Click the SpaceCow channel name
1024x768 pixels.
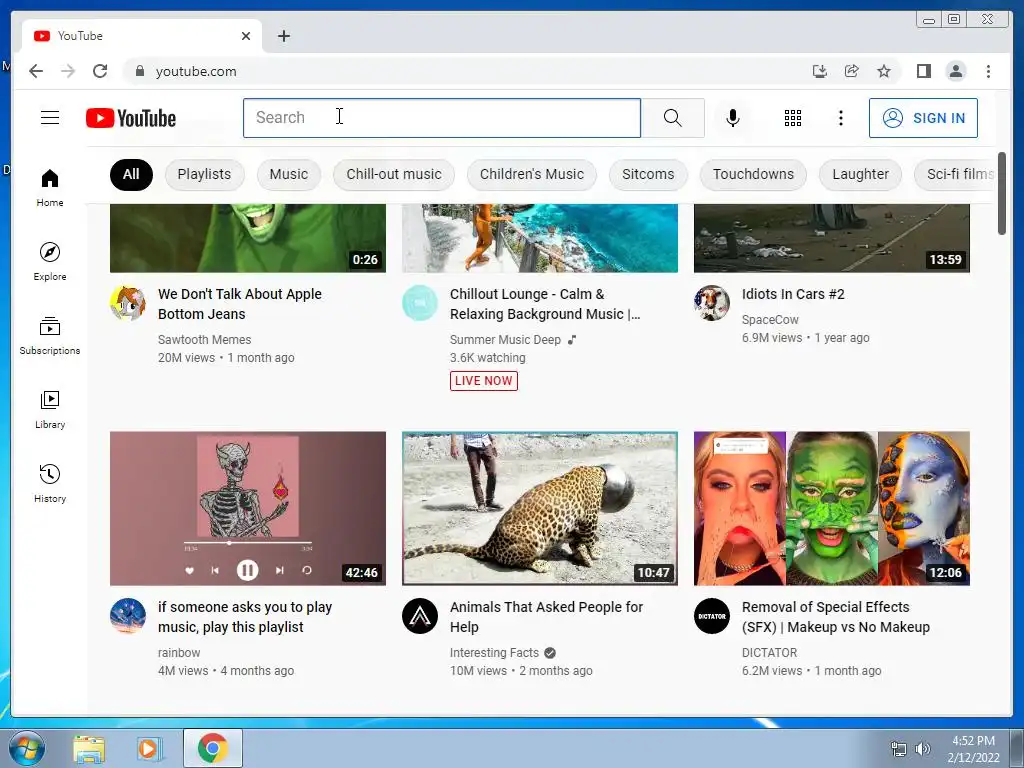click(x=770, y=319)
